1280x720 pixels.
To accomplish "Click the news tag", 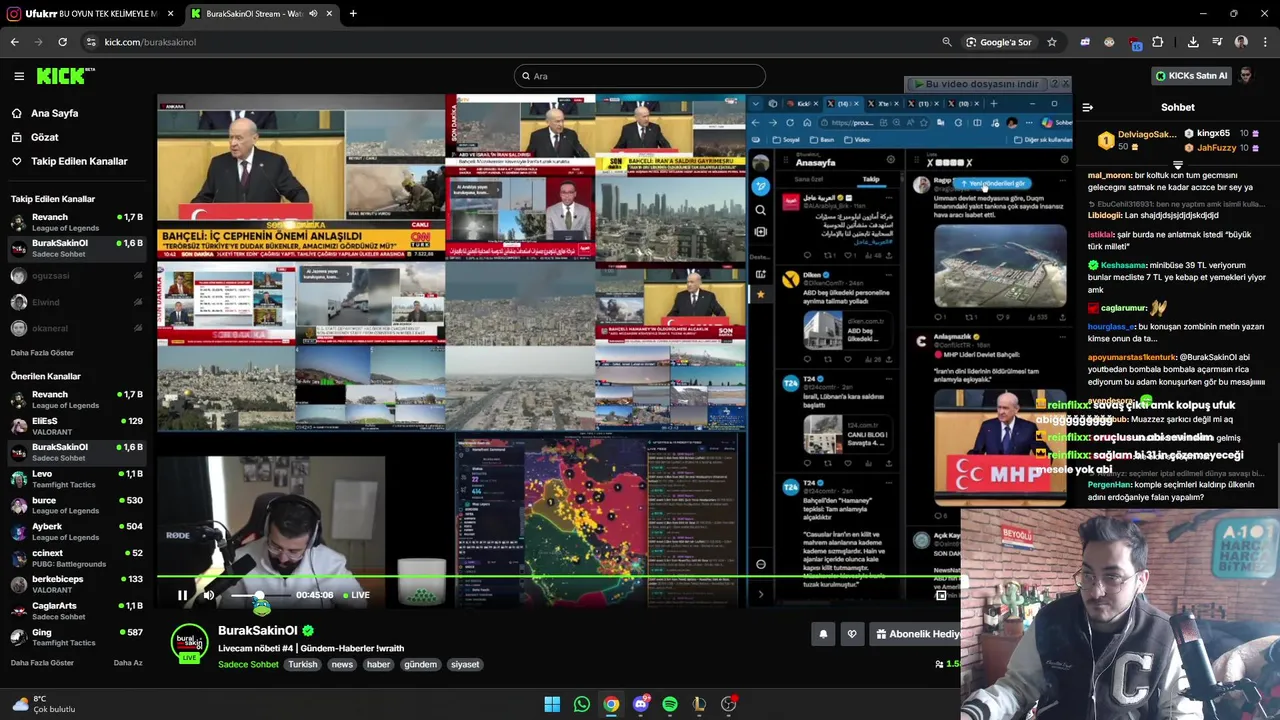I will pos(342,664).
